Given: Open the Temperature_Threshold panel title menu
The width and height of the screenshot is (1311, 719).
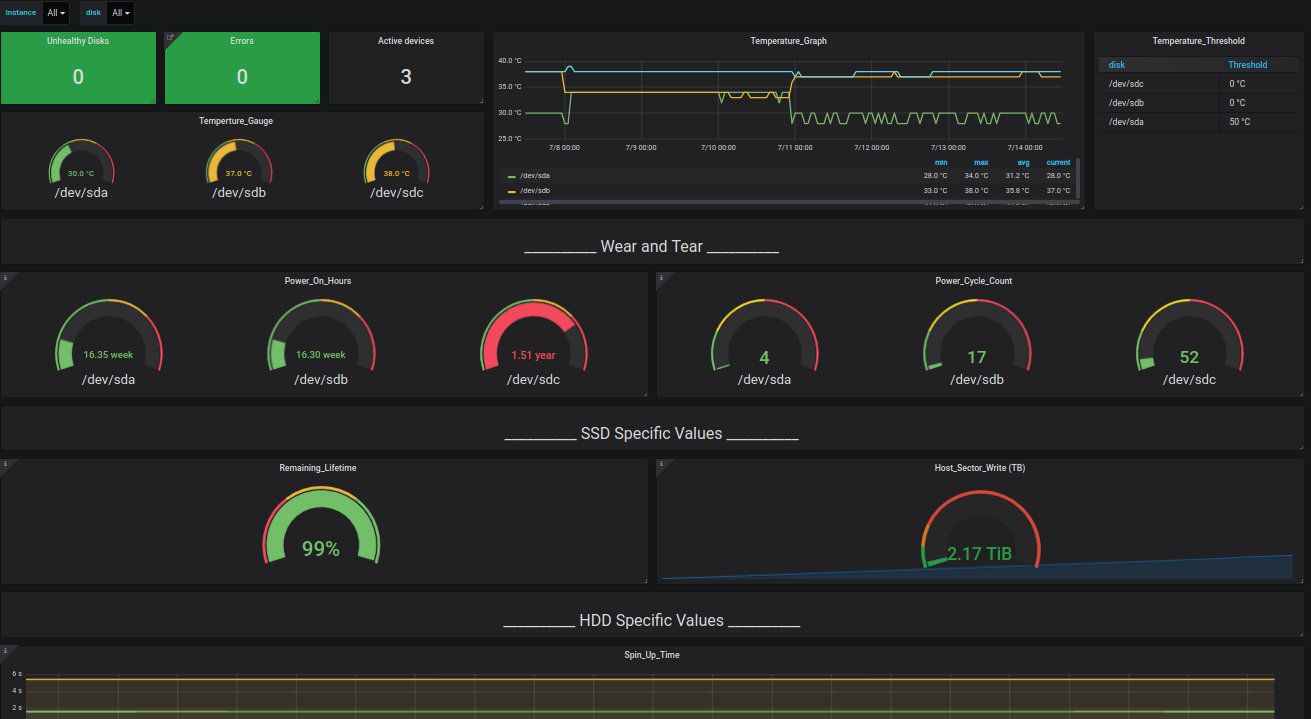Looking at the screenshot, I should tap(1199, 41).
